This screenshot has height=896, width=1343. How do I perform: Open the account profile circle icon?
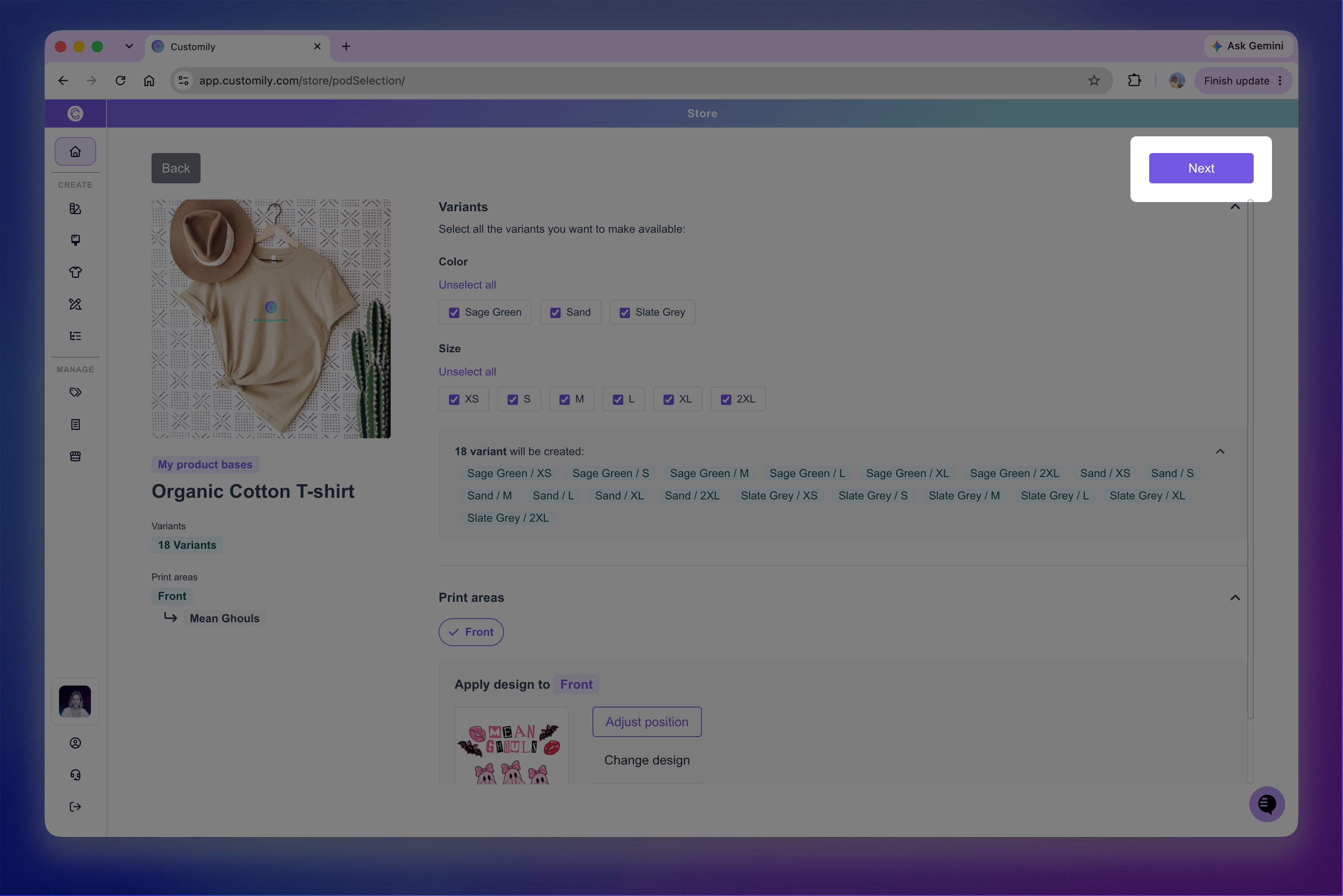point(75,743)
